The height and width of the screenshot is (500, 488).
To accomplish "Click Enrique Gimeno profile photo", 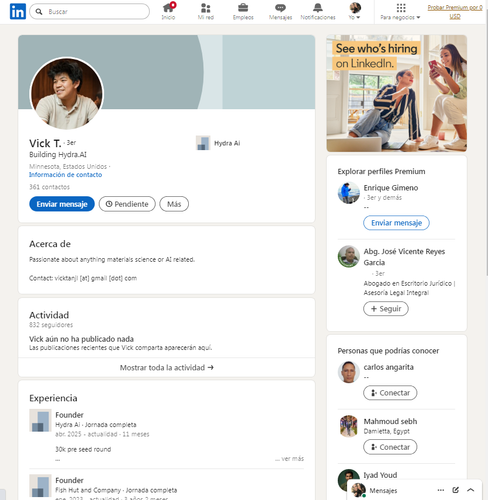I will point(349,193).
